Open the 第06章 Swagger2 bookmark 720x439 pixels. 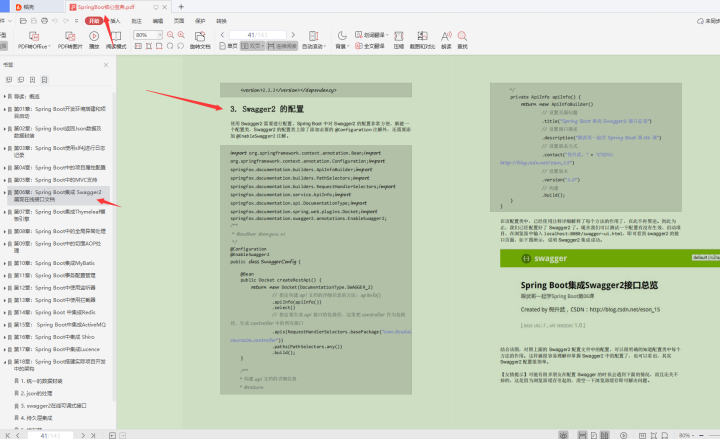coord(57,196)
